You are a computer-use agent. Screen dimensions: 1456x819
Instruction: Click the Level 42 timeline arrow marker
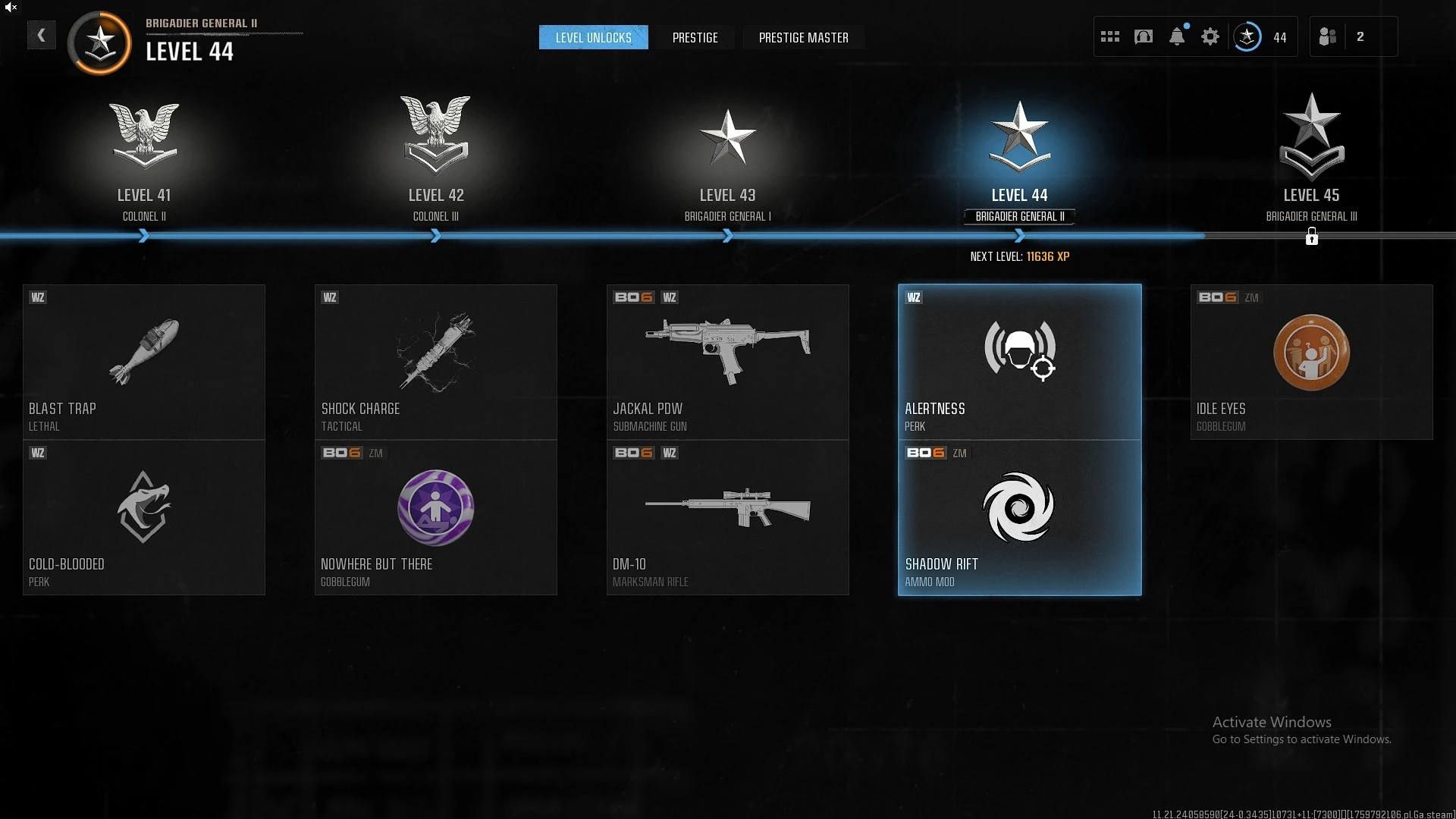click(x=436, y=237)
